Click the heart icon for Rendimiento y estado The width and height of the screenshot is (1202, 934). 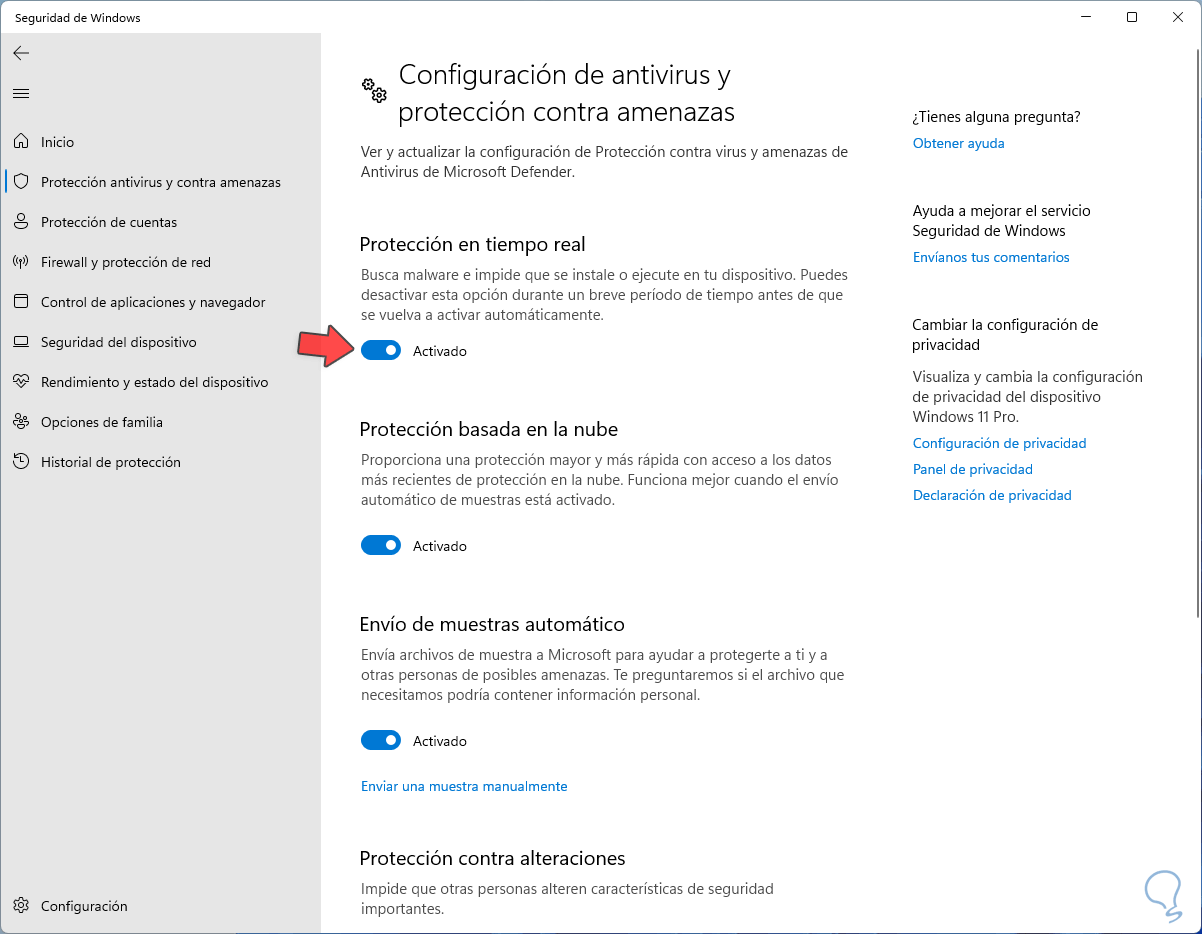pyautogui.click(x=21, y=382)
